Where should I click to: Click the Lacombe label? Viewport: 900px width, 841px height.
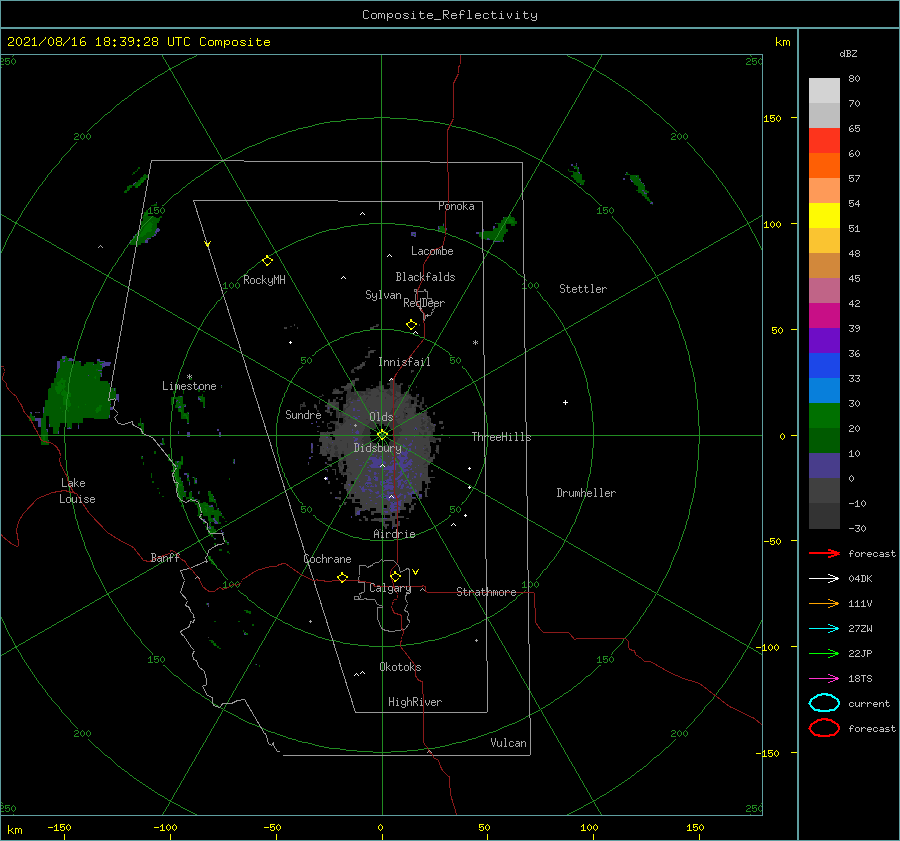pos(432,251)
